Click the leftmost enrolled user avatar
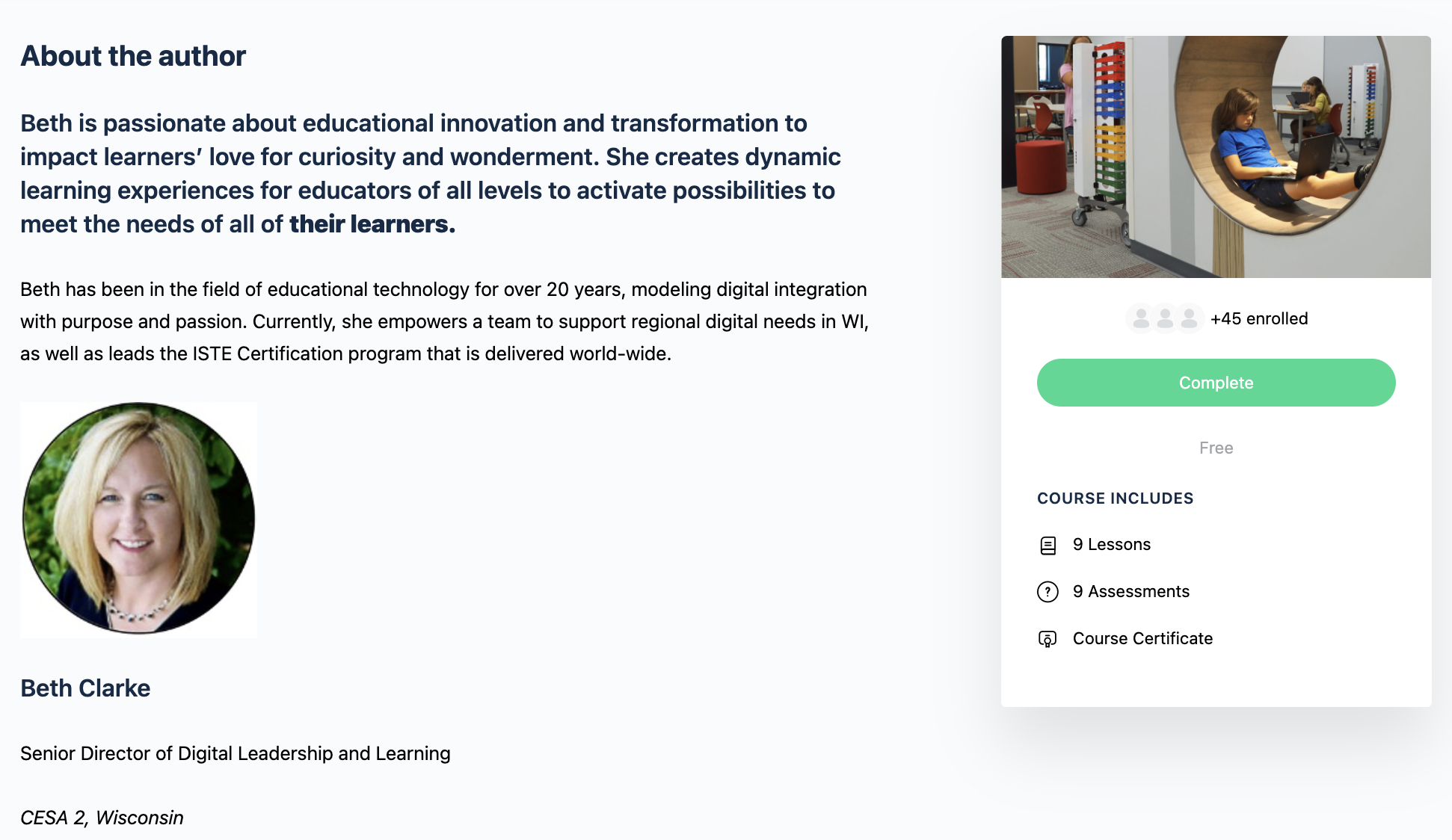The height and width of the screenshot is (840, 1452). [x=1141, y=318]
